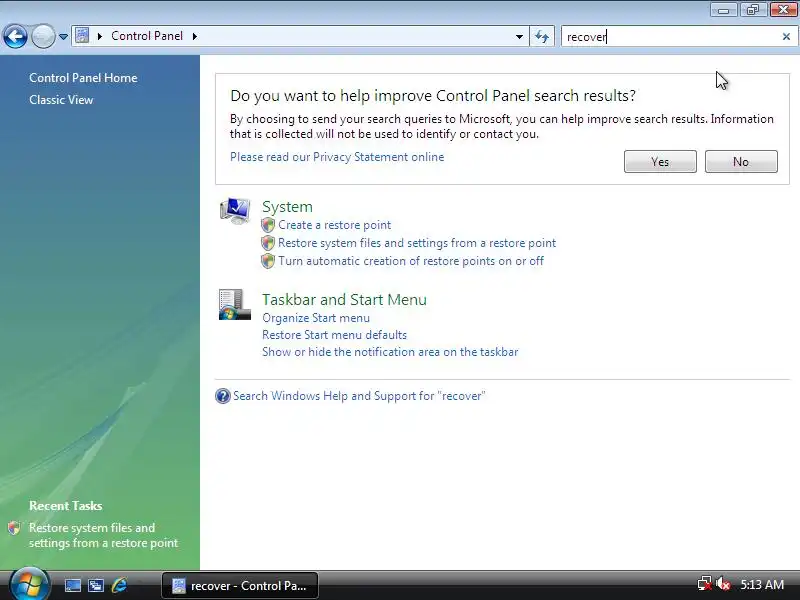Image resolution: width=800 pixels, height=600 pixels.
Task: Launch Internet Explorer from quick launch
Action: pyautogui.click(x=119, y=585)
